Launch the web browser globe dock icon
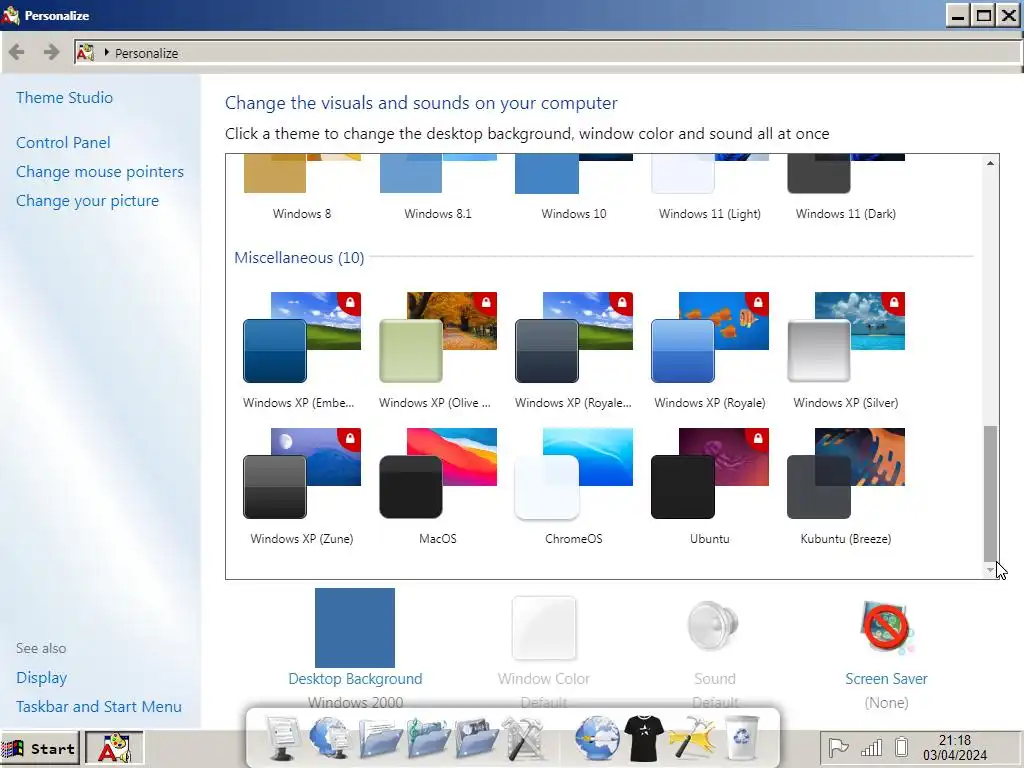Image resolution: width=1024 pixels, height=768 pixels. (x=597, y=738)
